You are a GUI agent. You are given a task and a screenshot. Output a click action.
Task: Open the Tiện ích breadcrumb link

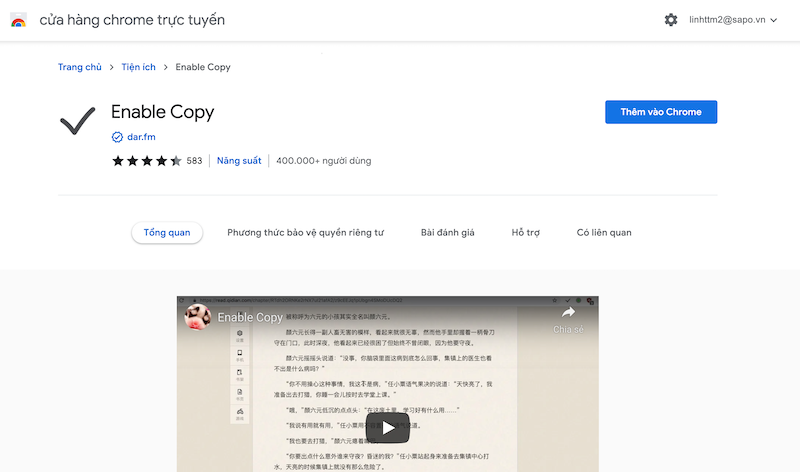coord(138,67)
